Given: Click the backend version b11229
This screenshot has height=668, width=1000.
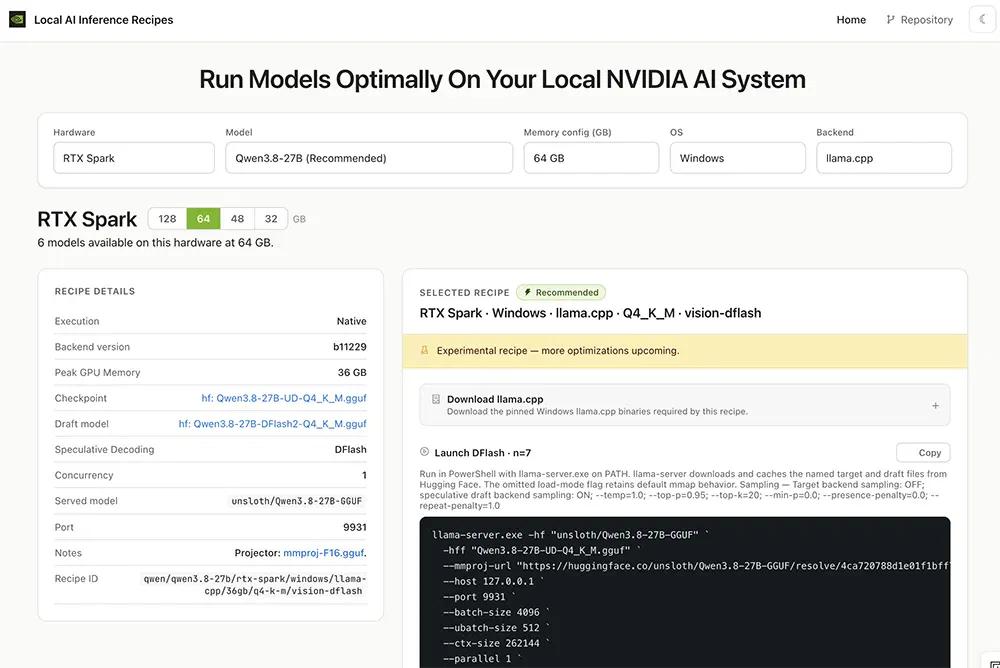Looking at the screenshot, I should [x=349, y=346].
